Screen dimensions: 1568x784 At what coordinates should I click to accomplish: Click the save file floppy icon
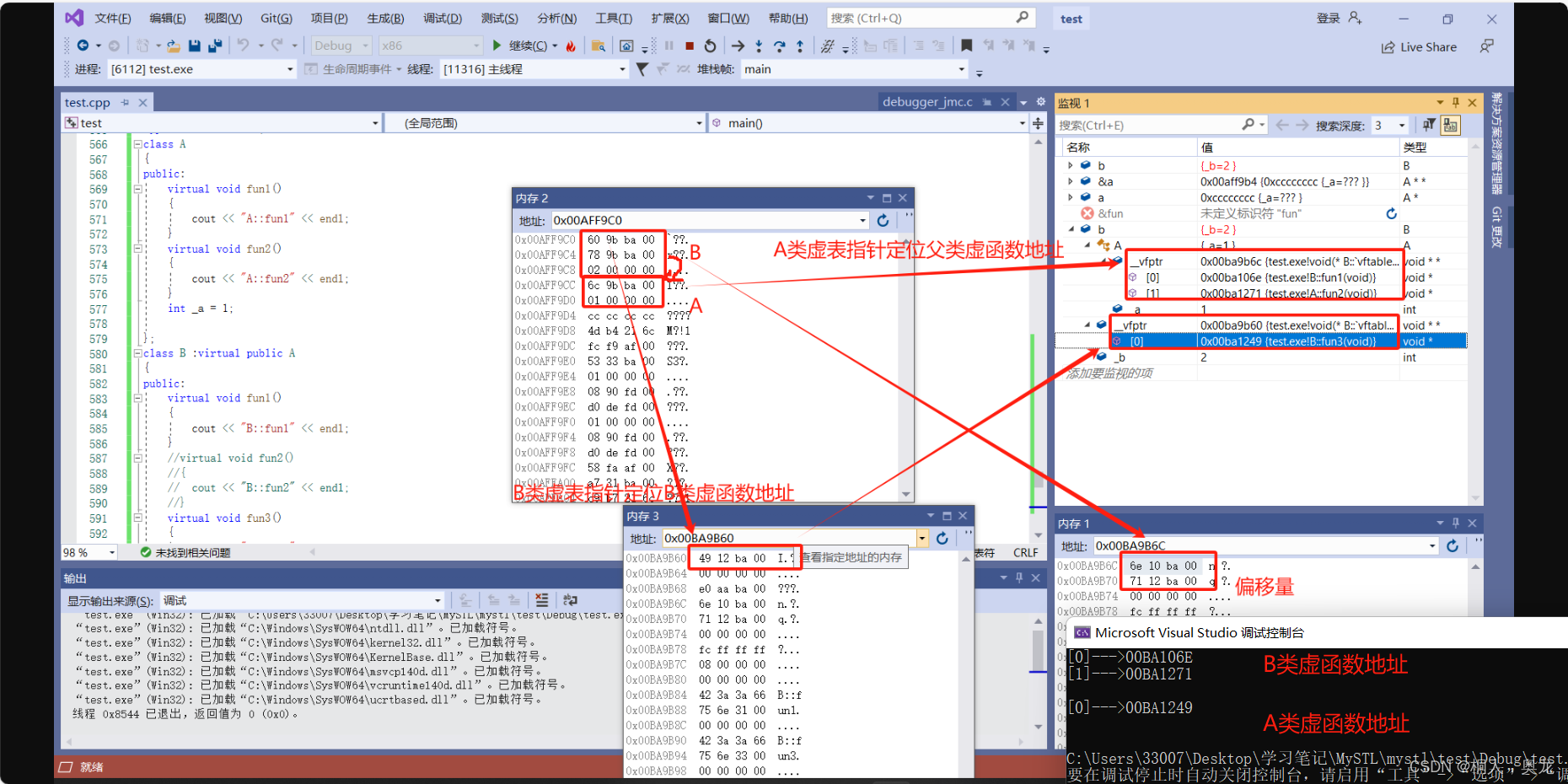point(195,46)
